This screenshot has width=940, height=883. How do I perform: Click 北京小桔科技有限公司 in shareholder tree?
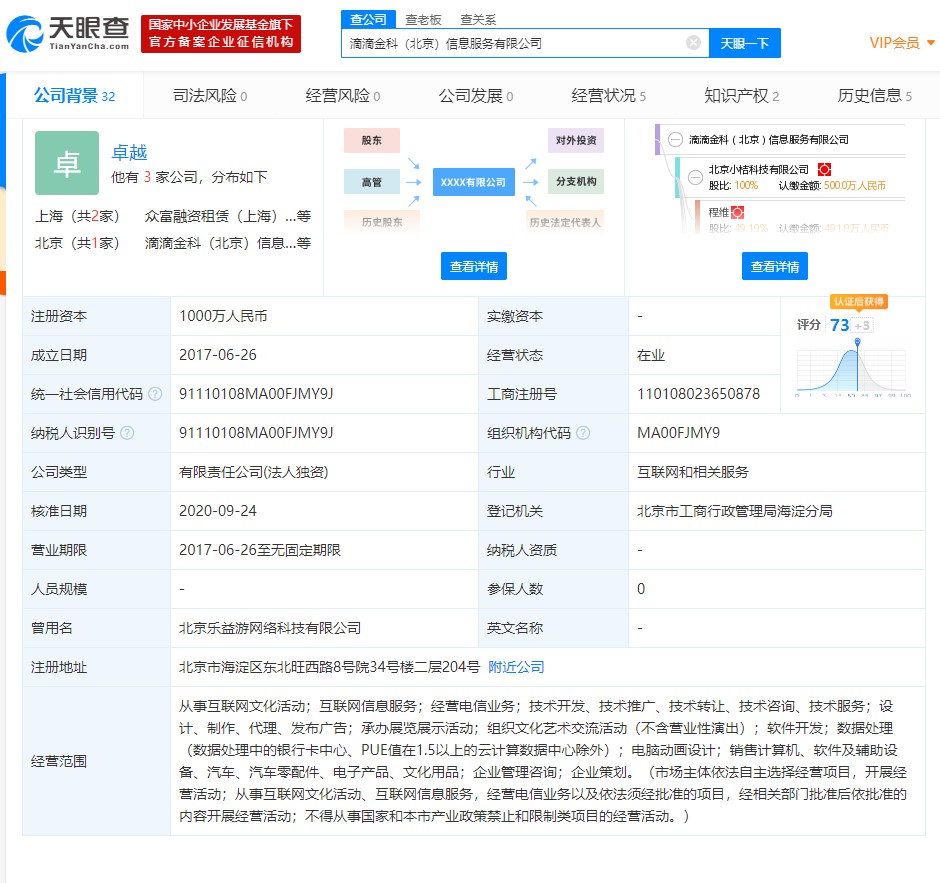[x=758, y=170]
